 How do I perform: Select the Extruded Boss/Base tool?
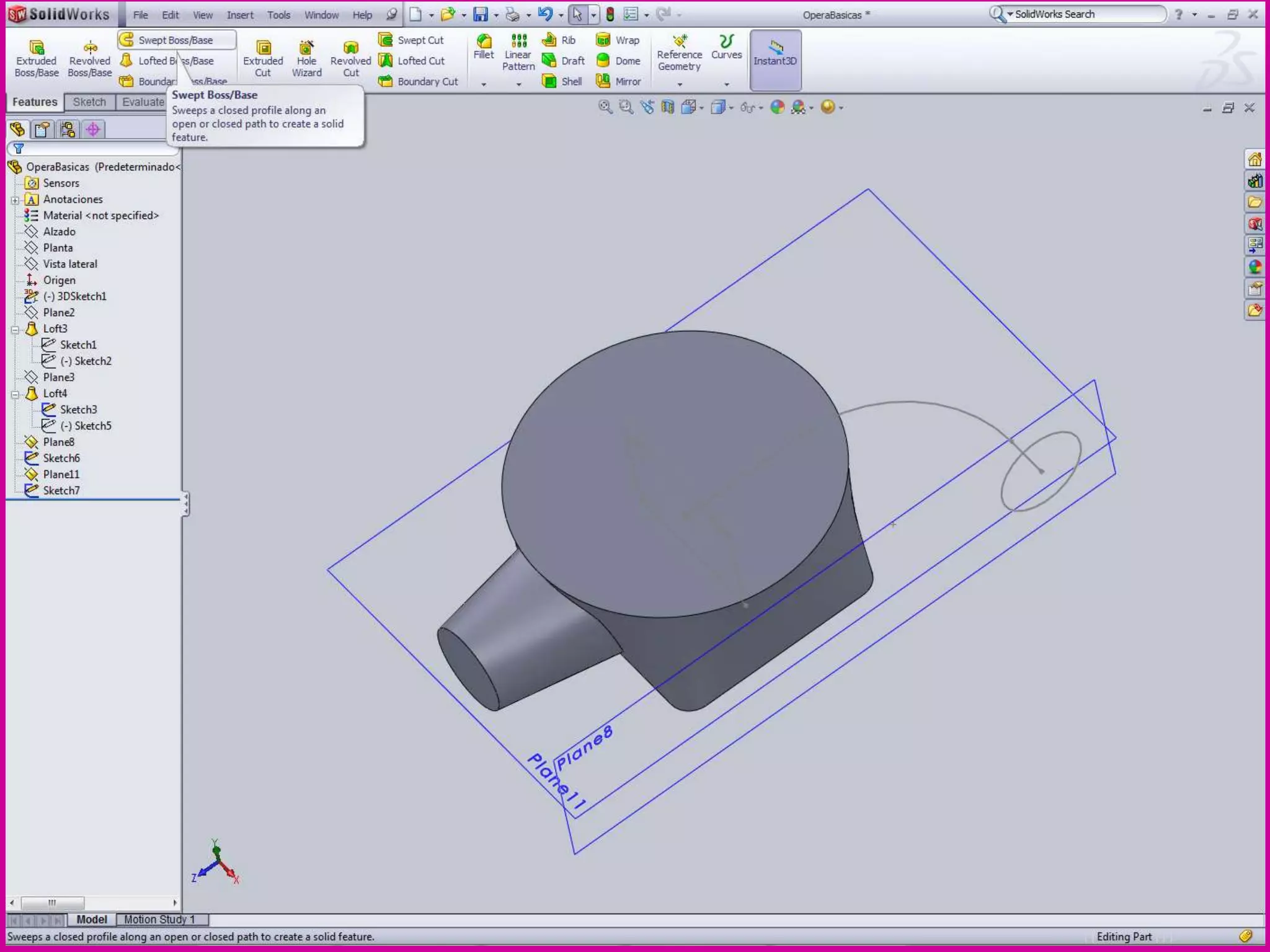click(36, 48)
